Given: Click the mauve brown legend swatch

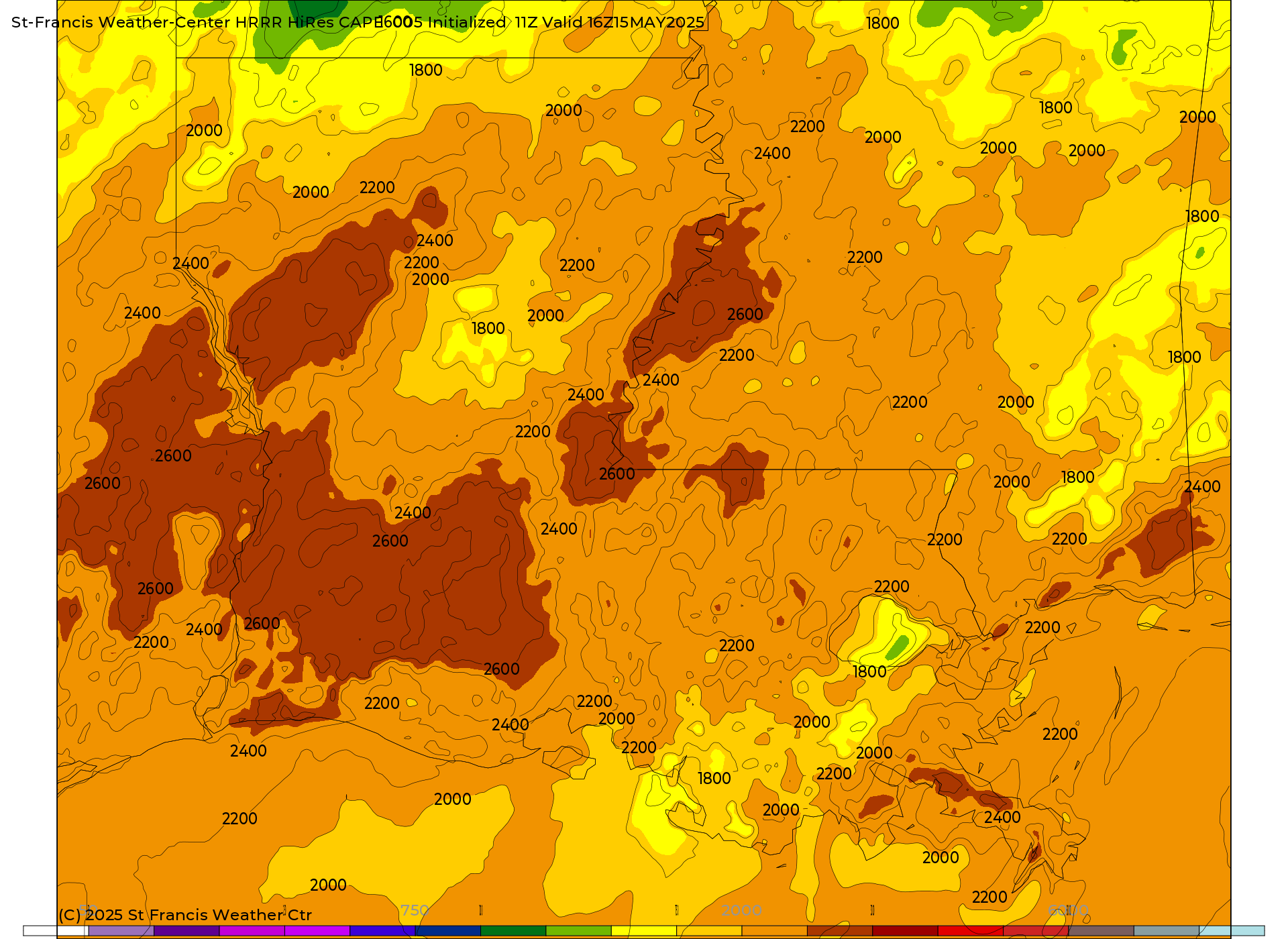Looking at the screenshot, I should coord(1101,931).
